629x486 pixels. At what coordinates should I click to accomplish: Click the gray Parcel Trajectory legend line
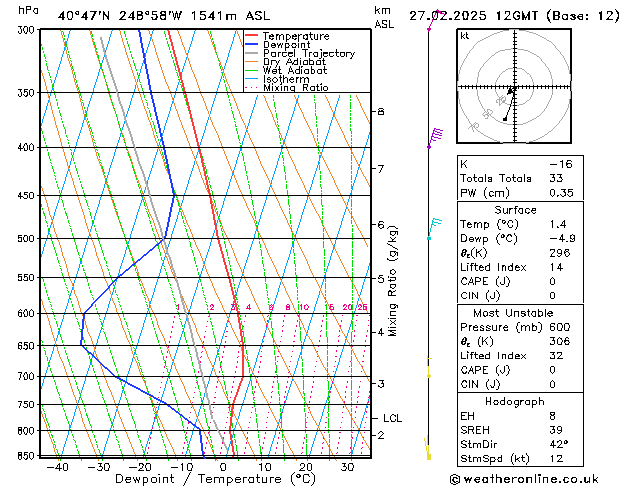(251, 53)
